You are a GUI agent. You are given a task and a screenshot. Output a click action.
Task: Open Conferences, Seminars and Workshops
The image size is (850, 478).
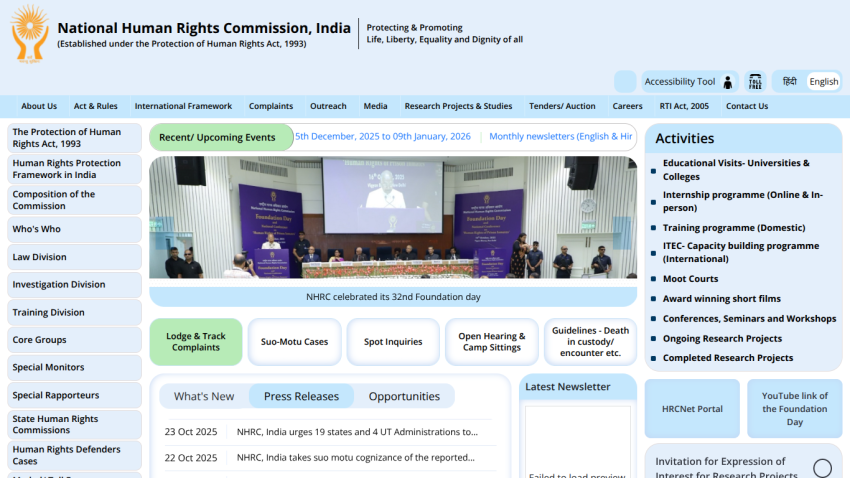click(x=749, y=319)
